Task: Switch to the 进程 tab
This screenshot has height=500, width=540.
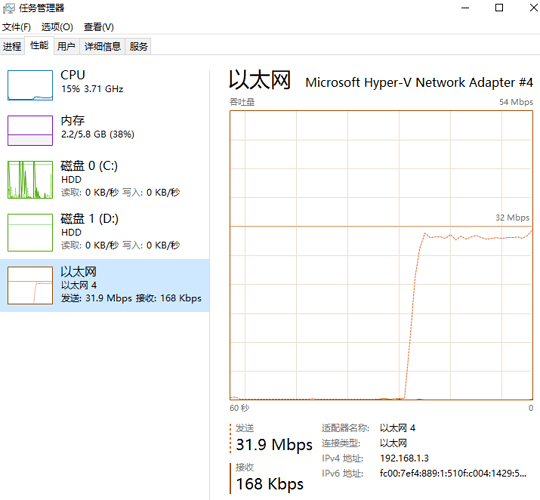Action: click(12, 46)
